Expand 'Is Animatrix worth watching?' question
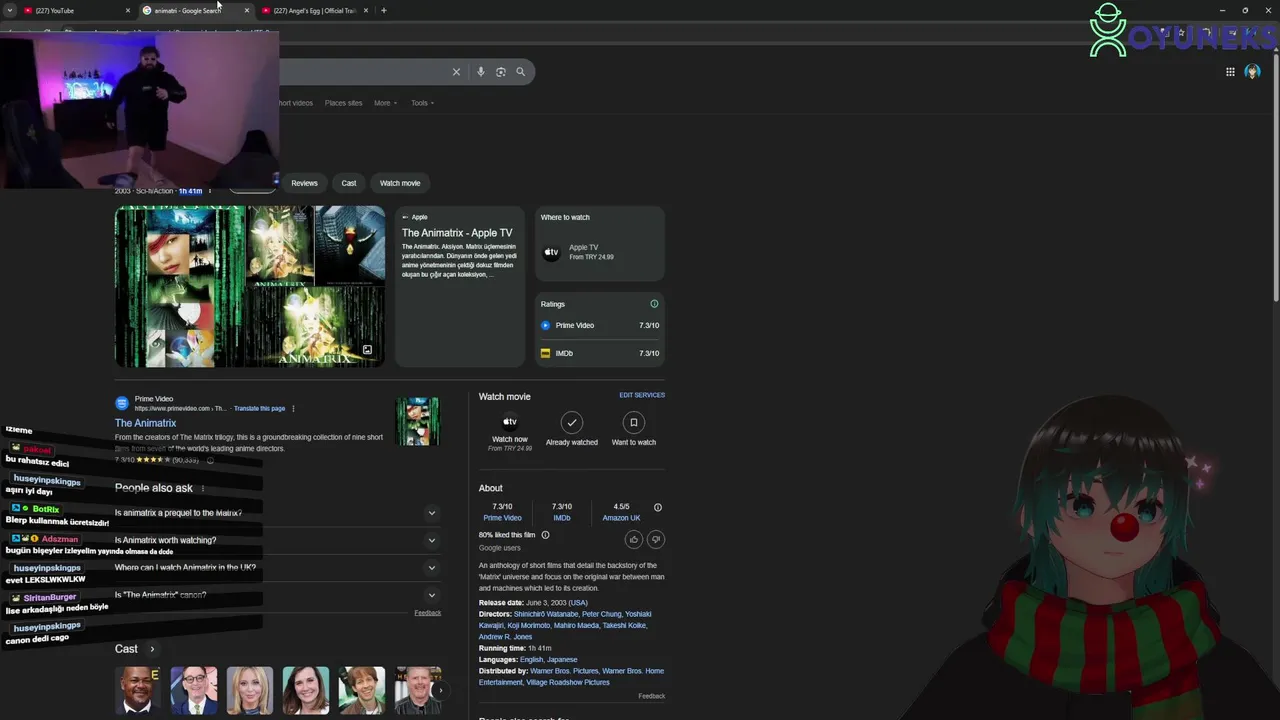 click(277, 540)
